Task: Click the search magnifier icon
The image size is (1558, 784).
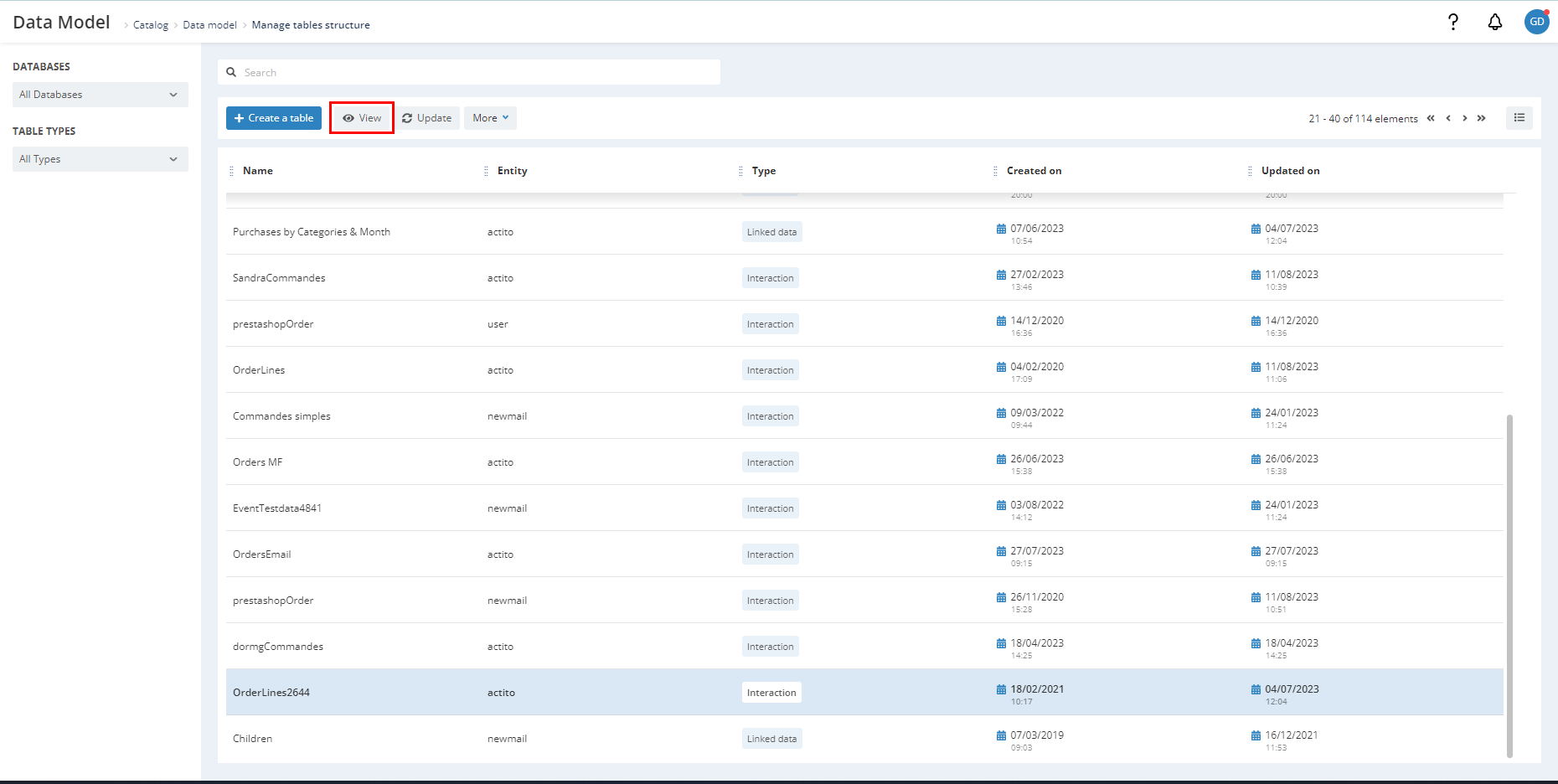Action: tap(231, 72)
